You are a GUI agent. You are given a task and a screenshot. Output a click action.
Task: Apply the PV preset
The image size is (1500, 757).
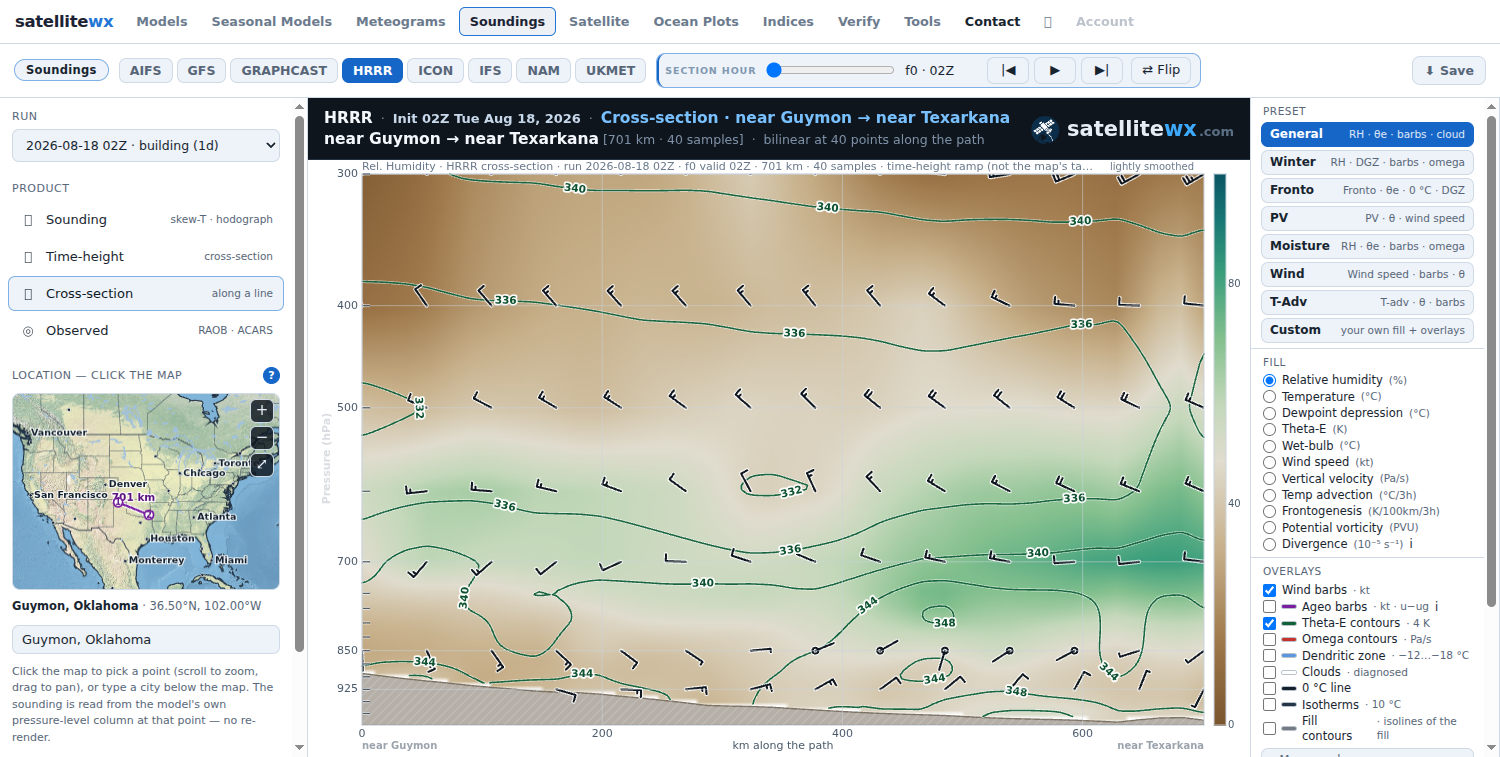(1367, 218)
